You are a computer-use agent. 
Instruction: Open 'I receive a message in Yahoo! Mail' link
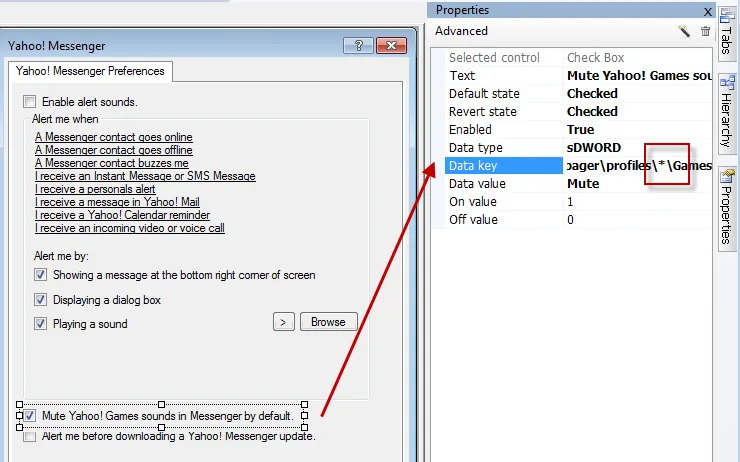tap(117, 202)
